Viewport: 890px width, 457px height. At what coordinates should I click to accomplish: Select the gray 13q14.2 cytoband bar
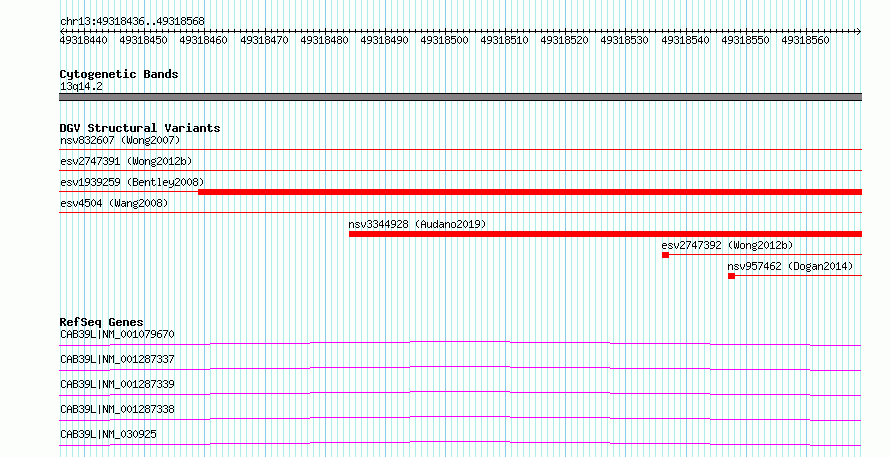pyautogui.click(x=460, y=97)
